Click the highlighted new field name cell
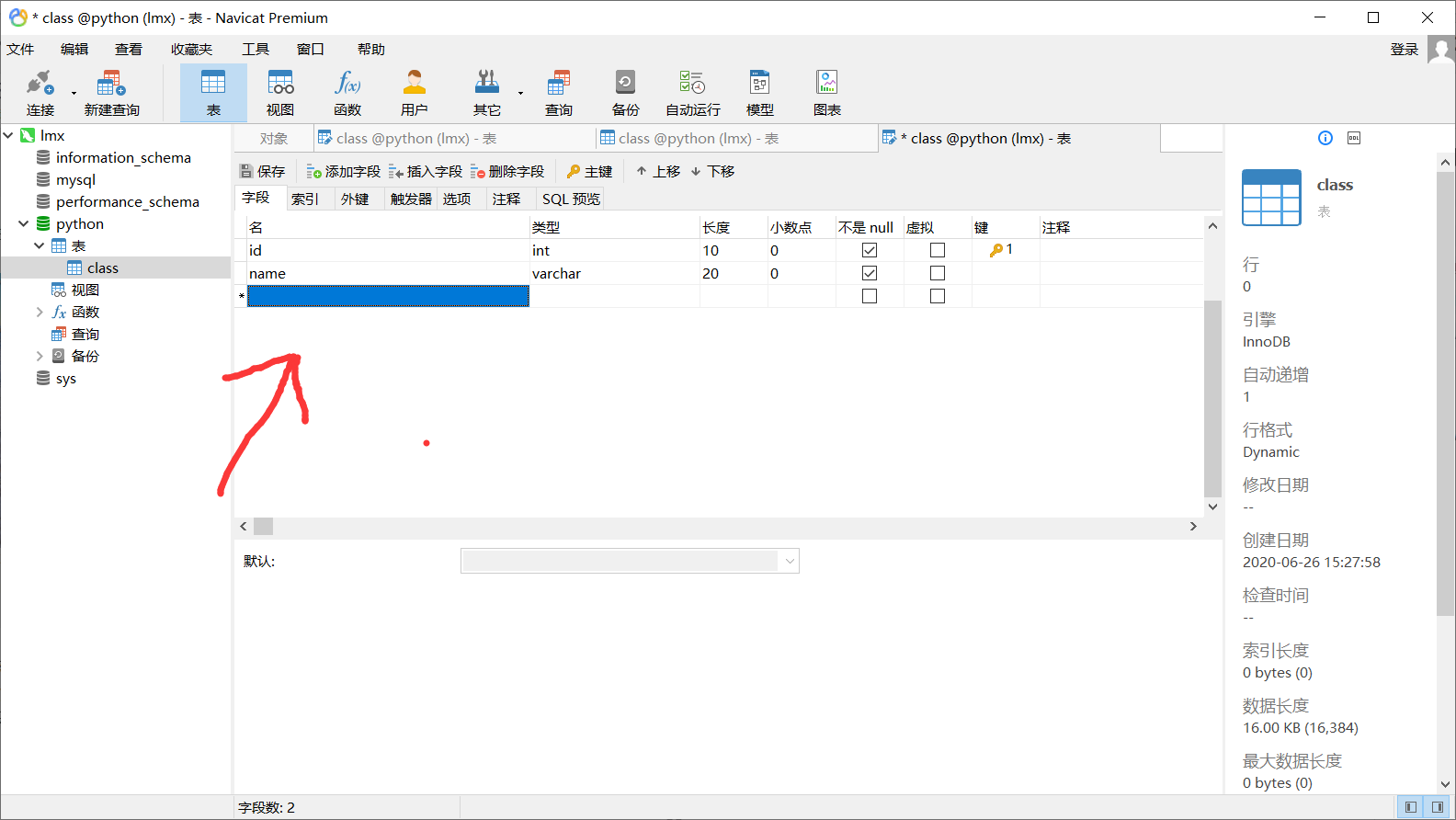Image resolution: width=1456 pixels, height=820 pixels. 388,296
